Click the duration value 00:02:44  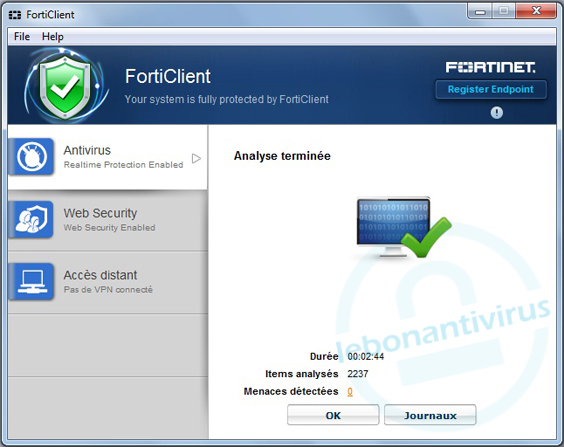pyautogui.click(x=365, y=356)
